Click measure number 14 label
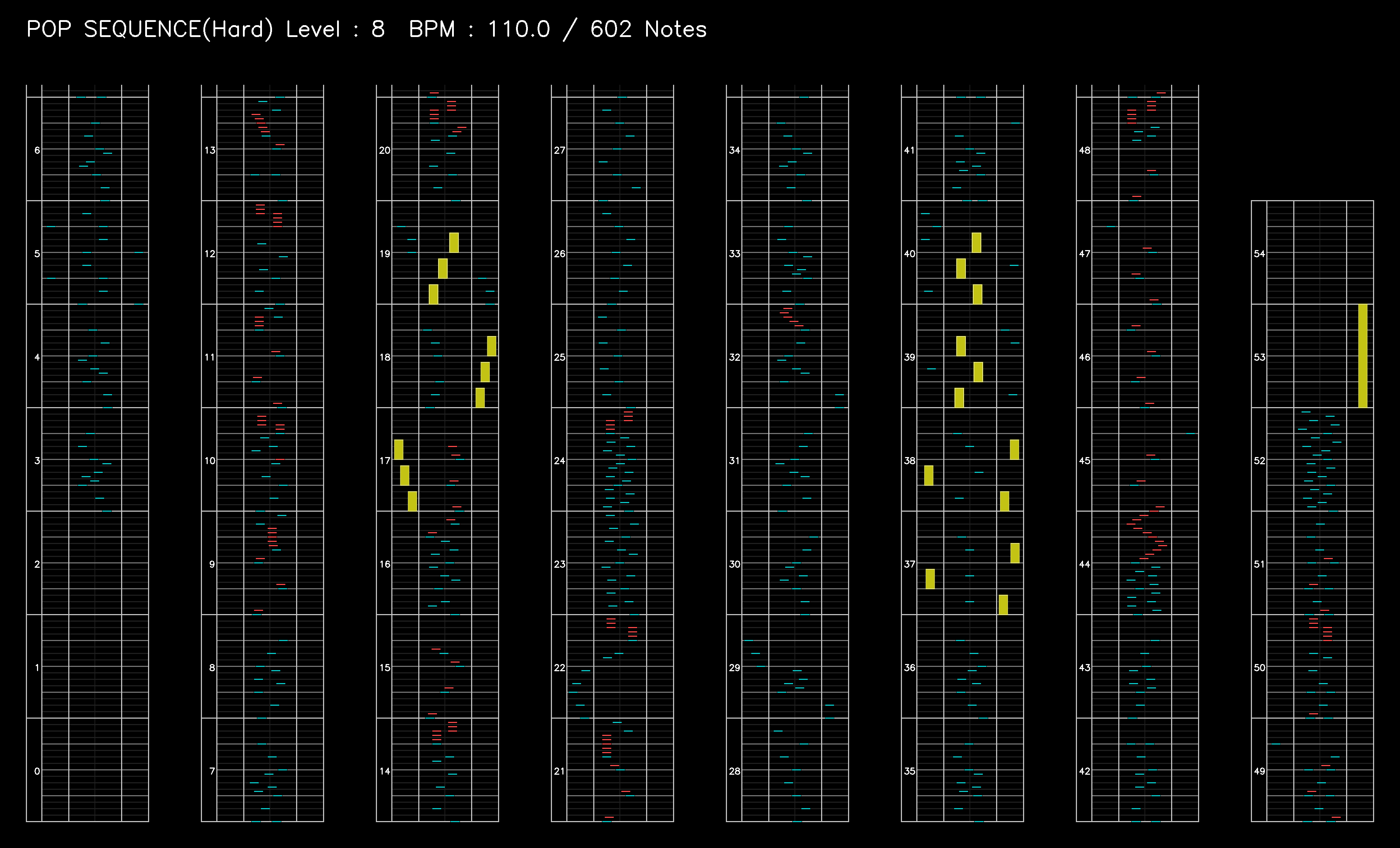 click(384, 771)
